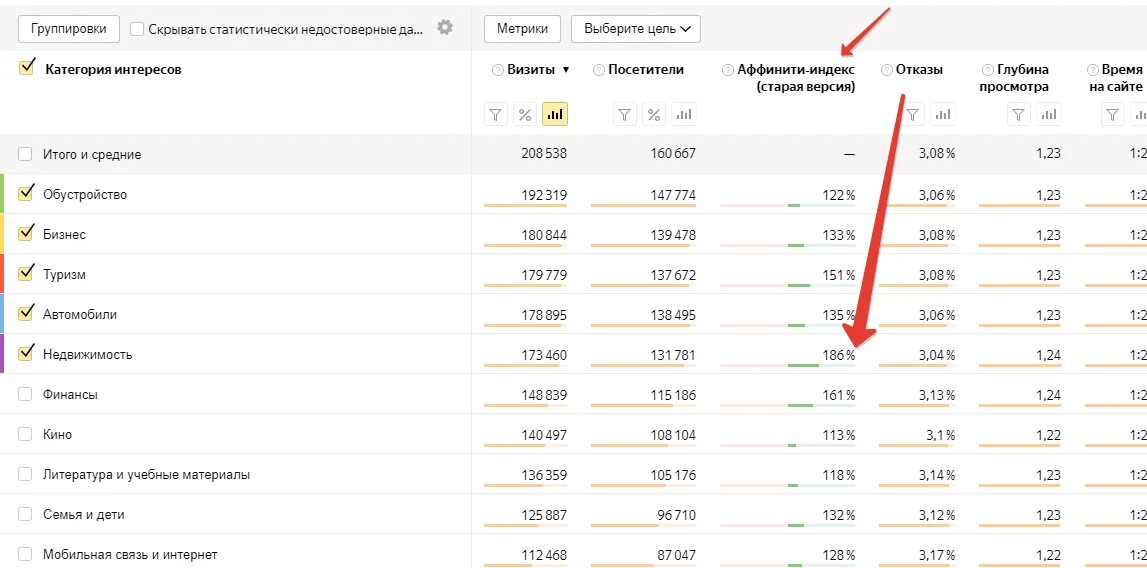Open the Выберите цель dropdown
Screen dimensions: 1147x568
point(635,29)
